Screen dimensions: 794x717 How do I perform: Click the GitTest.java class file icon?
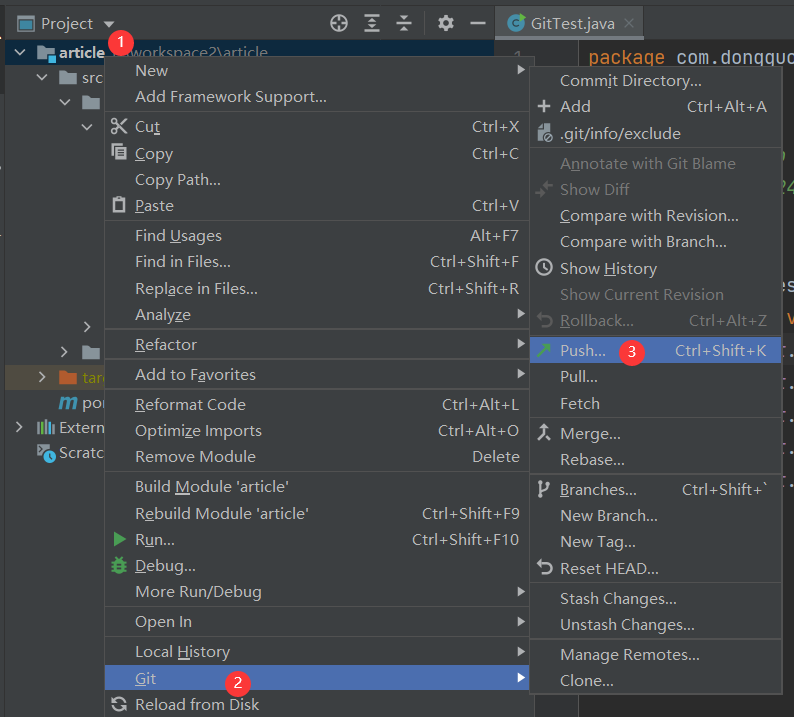[516, 23]
